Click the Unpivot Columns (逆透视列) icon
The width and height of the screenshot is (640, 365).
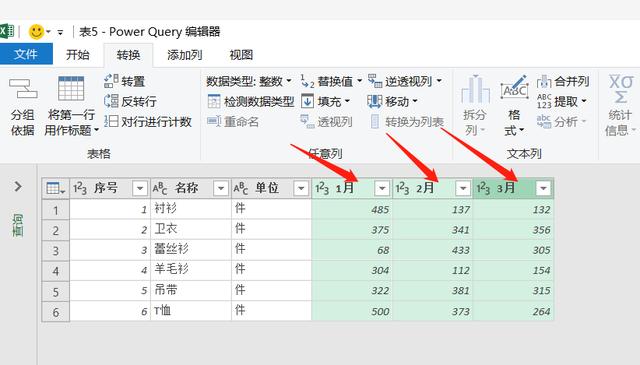point(375,81)
